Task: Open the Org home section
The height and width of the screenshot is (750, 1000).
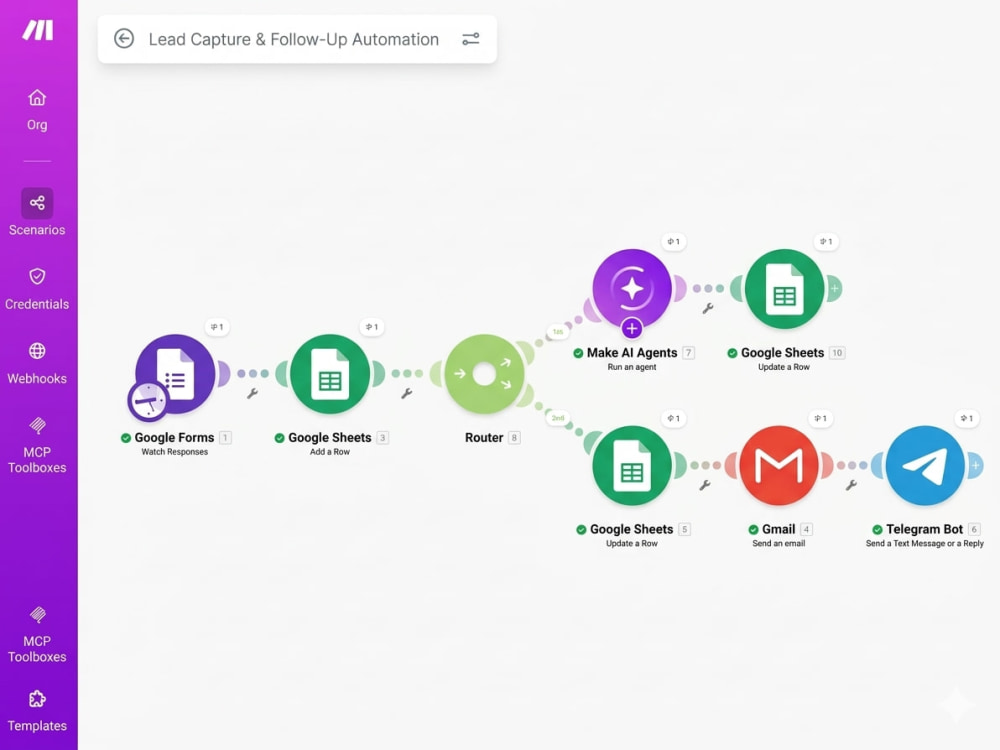Action: pyautogui.click(x=37, y=110)
